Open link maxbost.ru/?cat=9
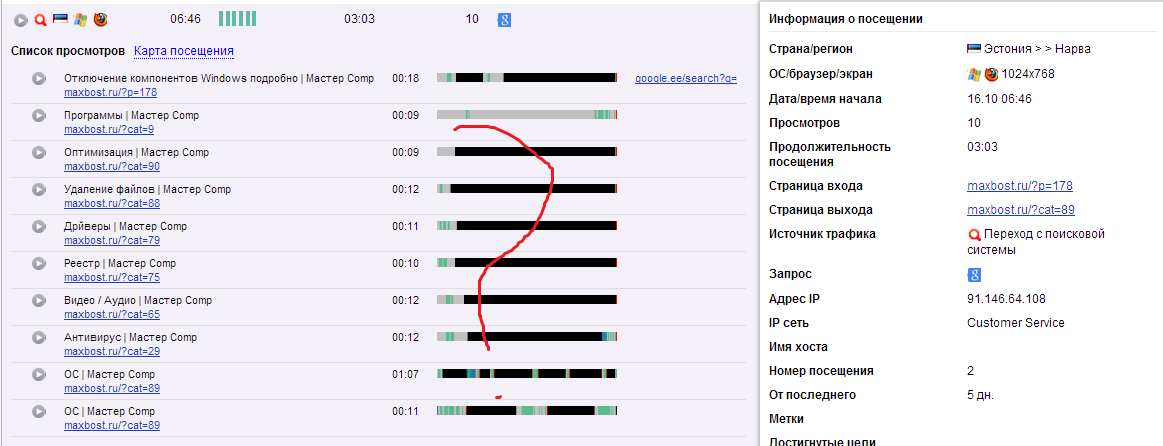1163x446 pixels. click(x=108, y=129)
